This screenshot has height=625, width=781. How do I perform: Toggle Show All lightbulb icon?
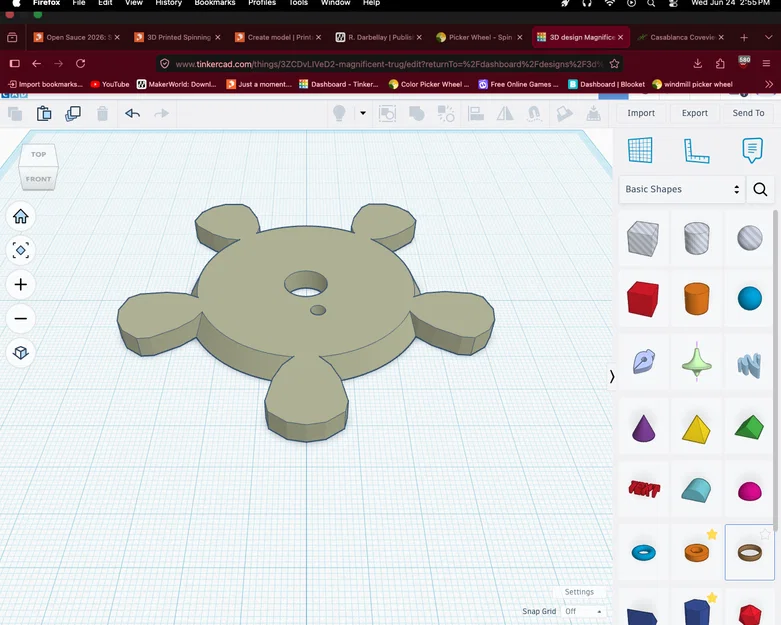pos(339,114)
